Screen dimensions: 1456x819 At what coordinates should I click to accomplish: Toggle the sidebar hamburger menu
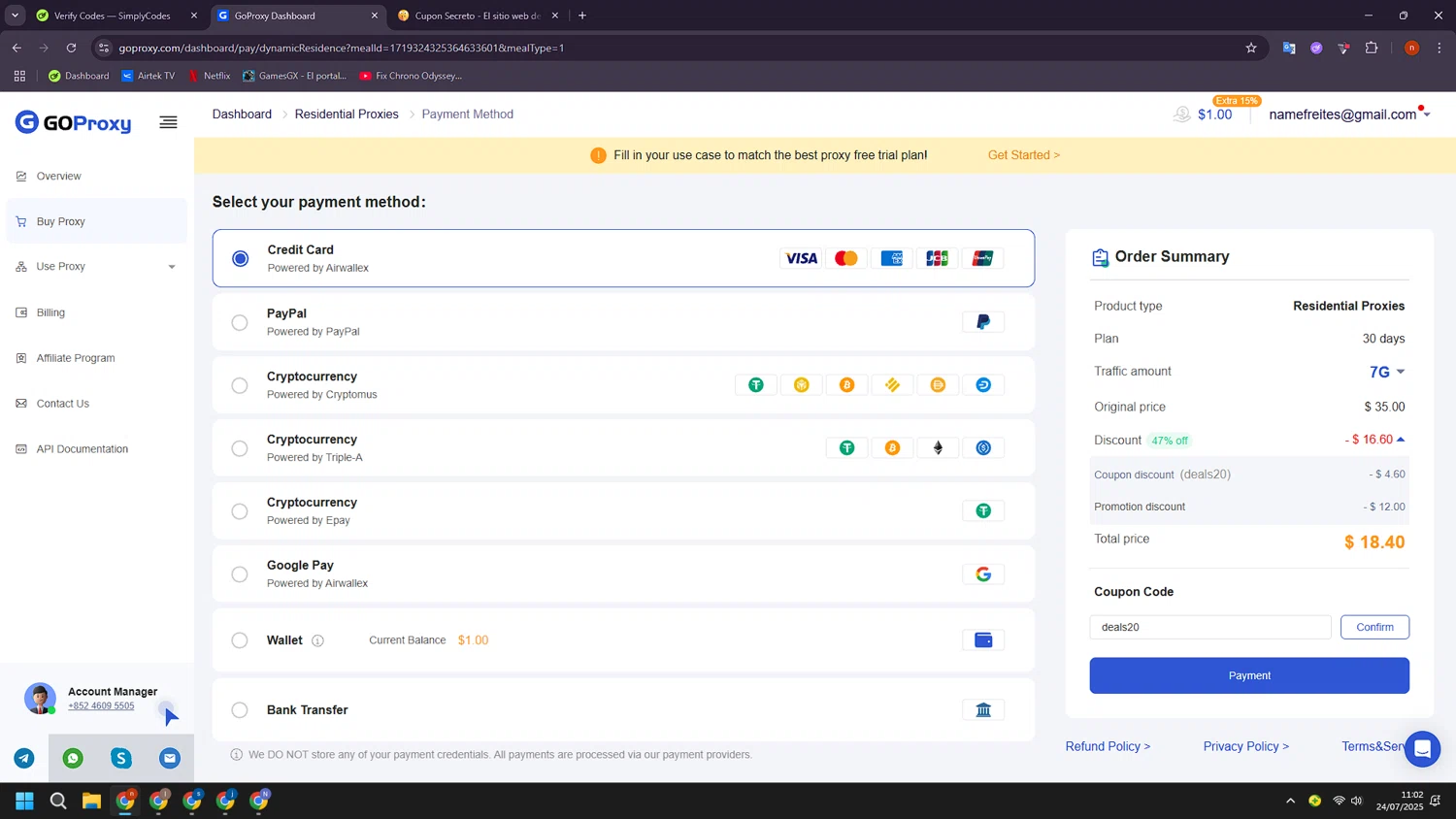(x=168, y=122)
